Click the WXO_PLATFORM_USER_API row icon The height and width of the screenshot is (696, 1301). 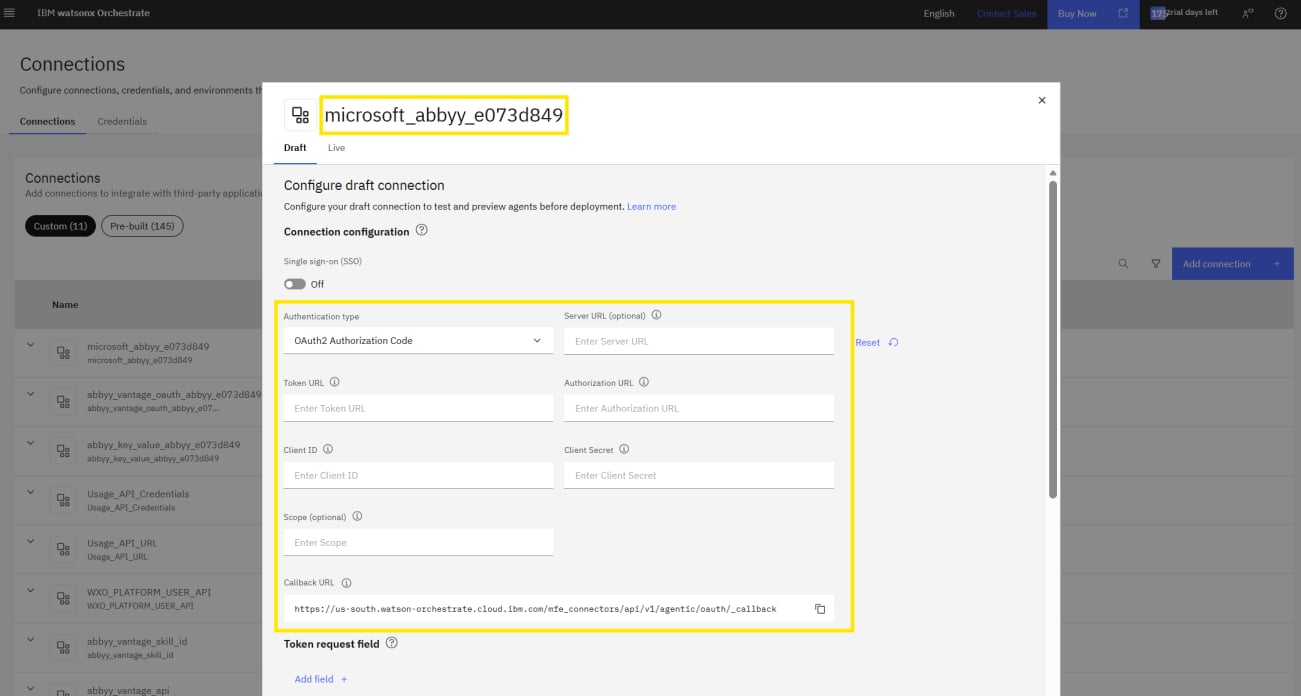[64, 598]
